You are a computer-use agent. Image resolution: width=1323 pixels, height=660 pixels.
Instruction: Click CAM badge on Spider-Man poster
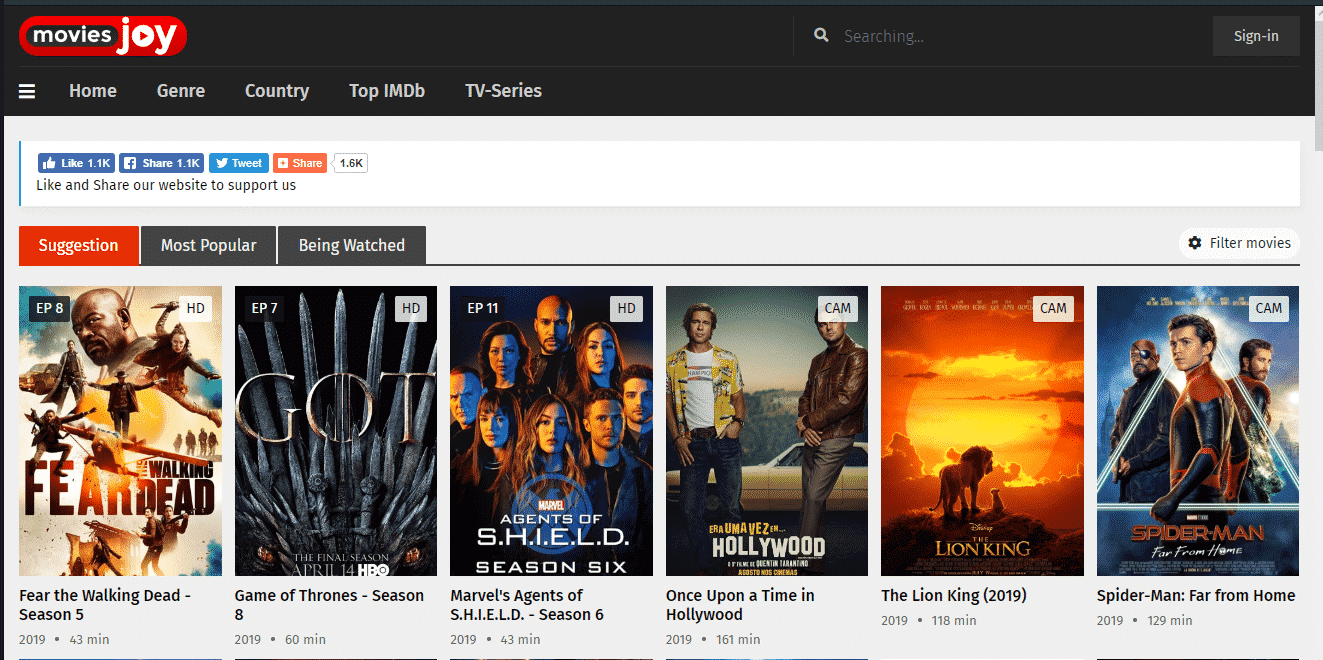pos(1269,308)
